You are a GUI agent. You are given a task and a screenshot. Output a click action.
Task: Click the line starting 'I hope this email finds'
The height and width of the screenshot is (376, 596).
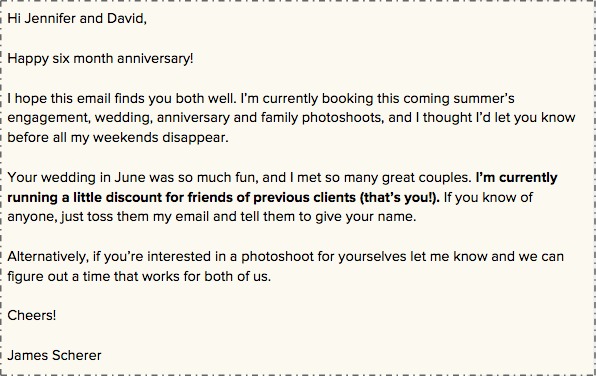[261, 98]
